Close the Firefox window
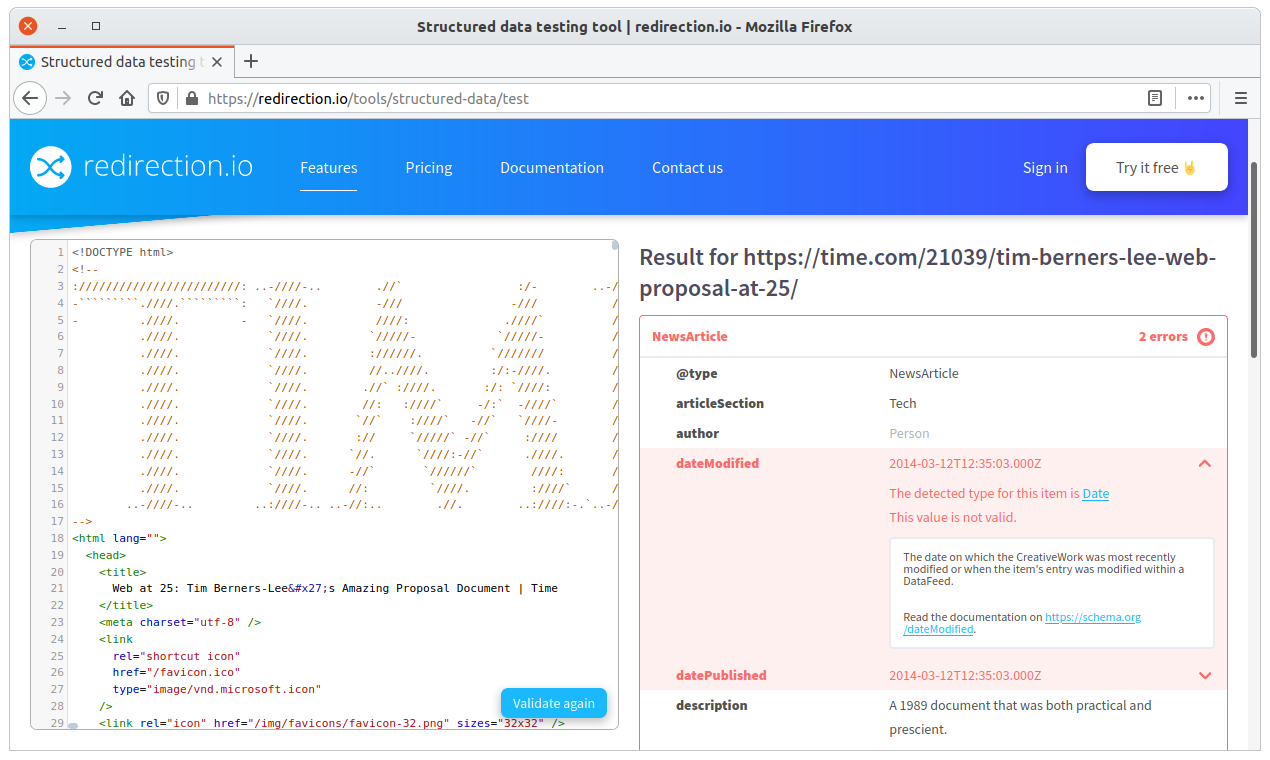Viewport: 1270px width, 760px height. (28, 27)
